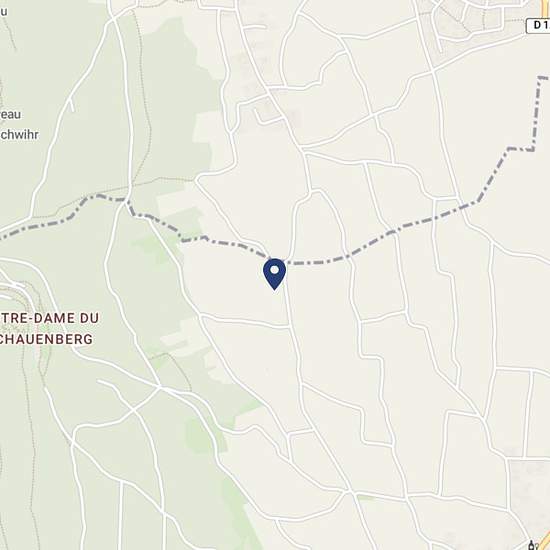550x550 pixels.
Task: Click the small outlined pin beside the bottle icon
Action: [537, 546]
